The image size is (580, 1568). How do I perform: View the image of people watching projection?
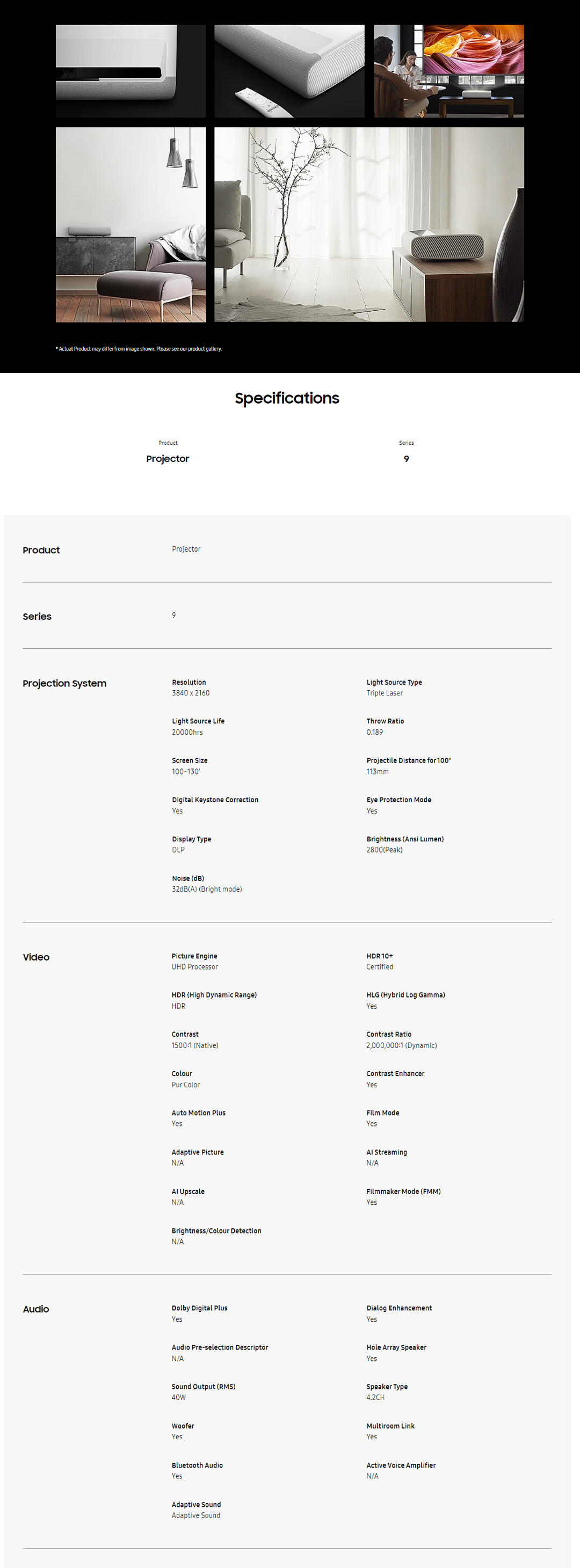tap(448, 71)
